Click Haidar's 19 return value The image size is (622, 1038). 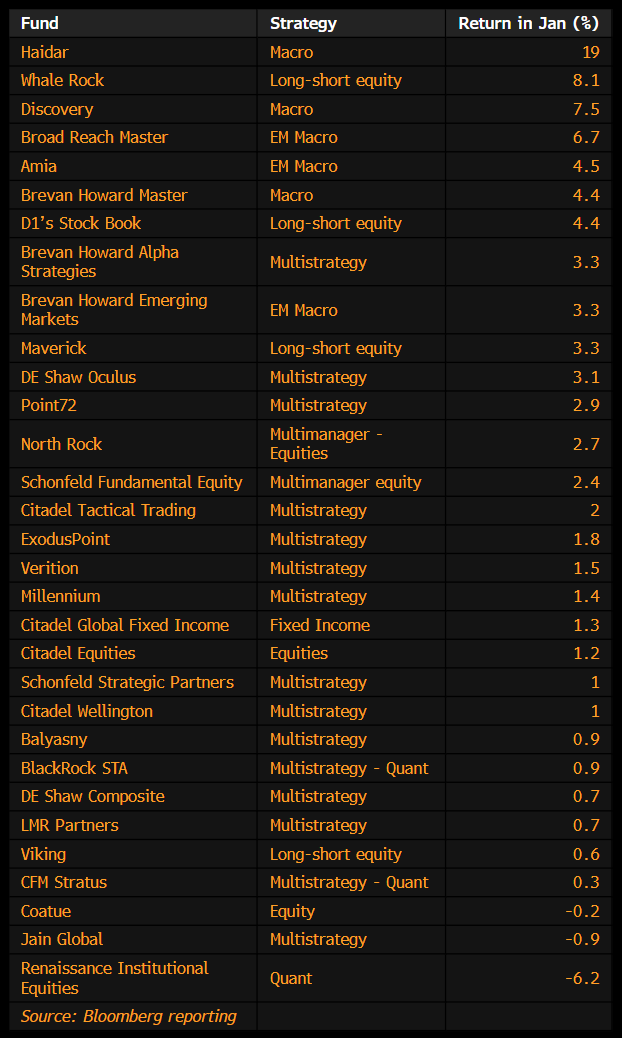[x=591, y=52]
